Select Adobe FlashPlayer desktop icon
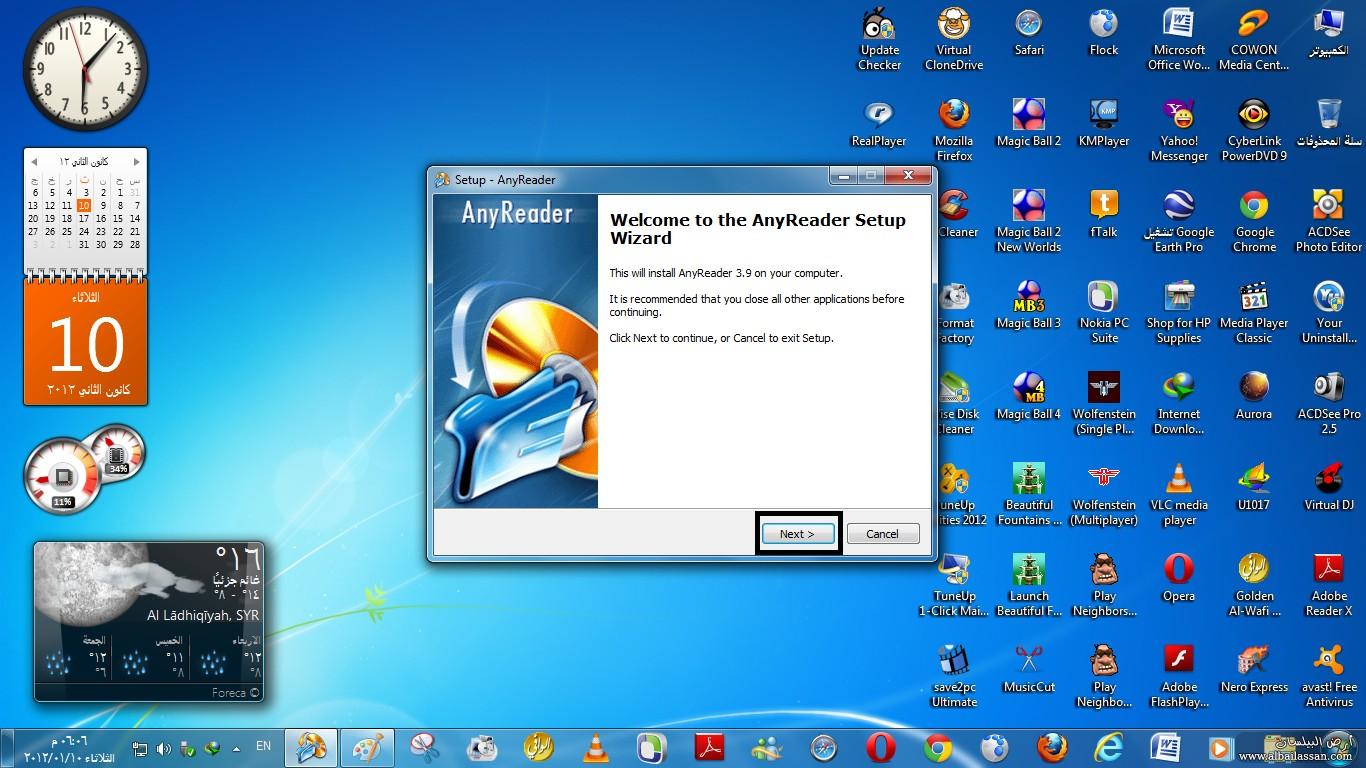 (1179, 677)
